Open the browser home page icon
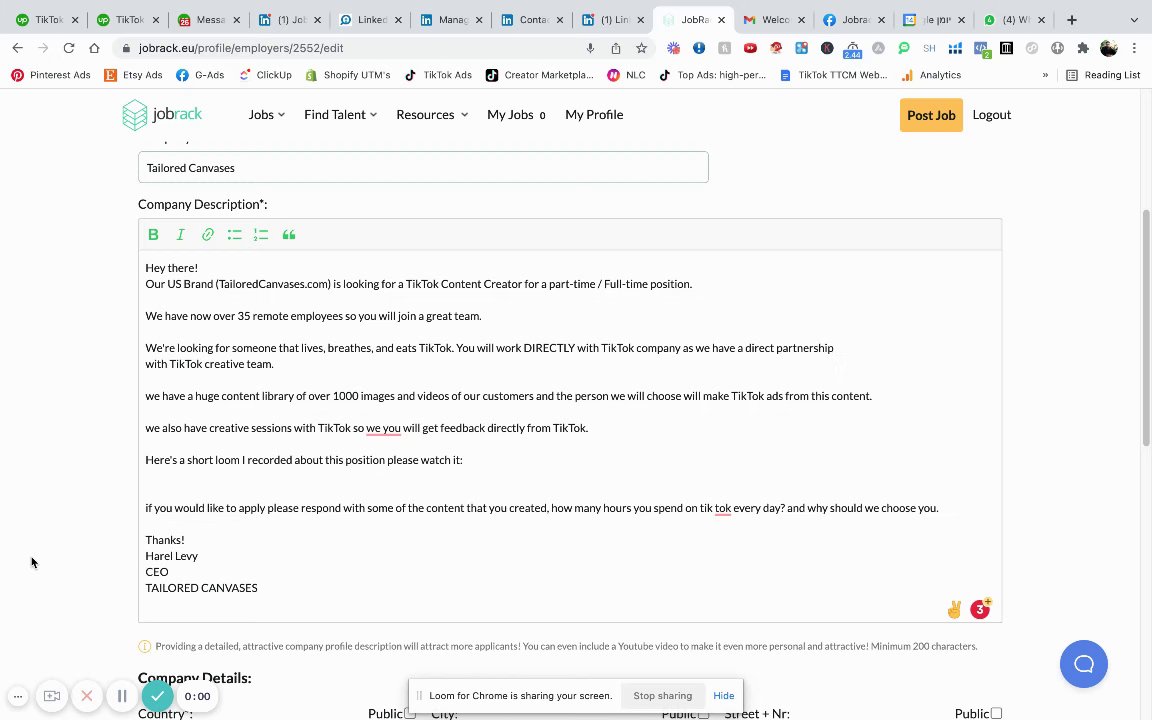The image size is (1152, 720). coord(94,48)
